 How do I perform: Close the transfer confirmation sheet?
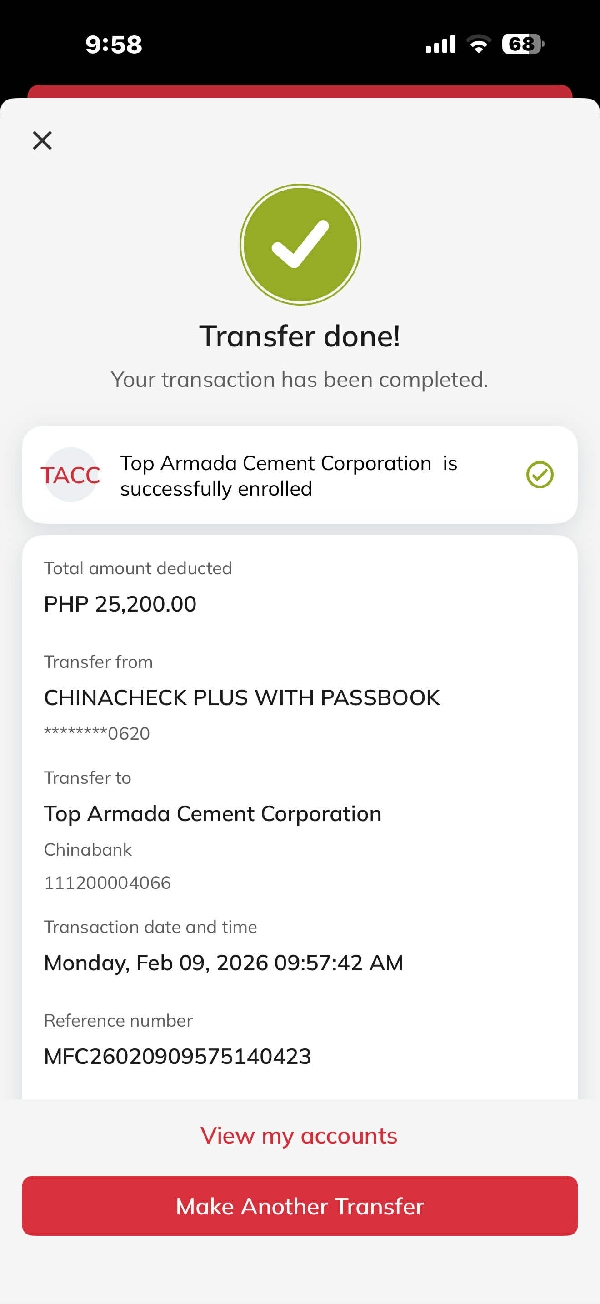[42, 141]
